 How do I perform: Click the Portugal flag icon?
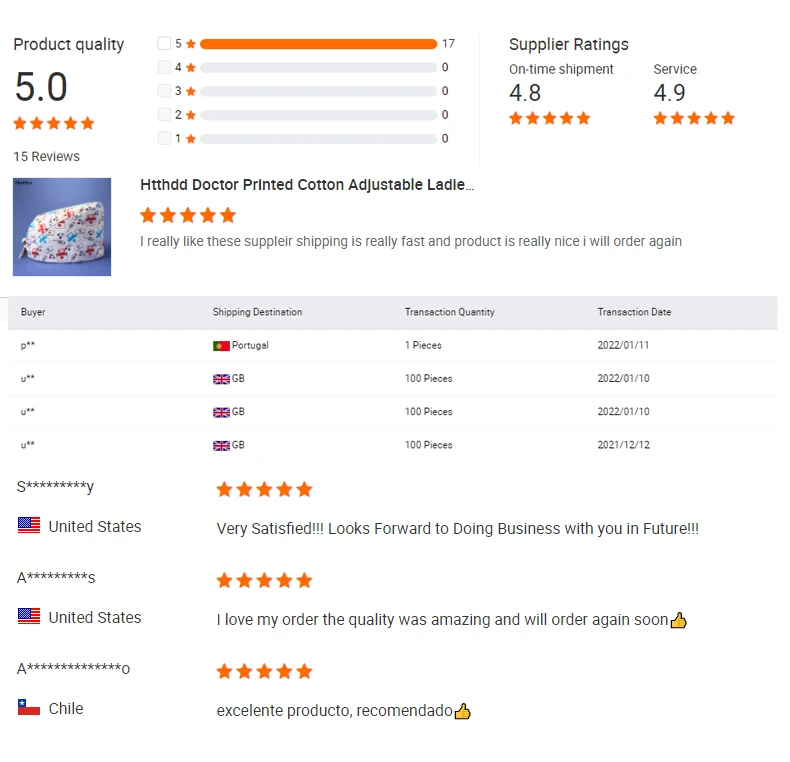coord(221,346)
